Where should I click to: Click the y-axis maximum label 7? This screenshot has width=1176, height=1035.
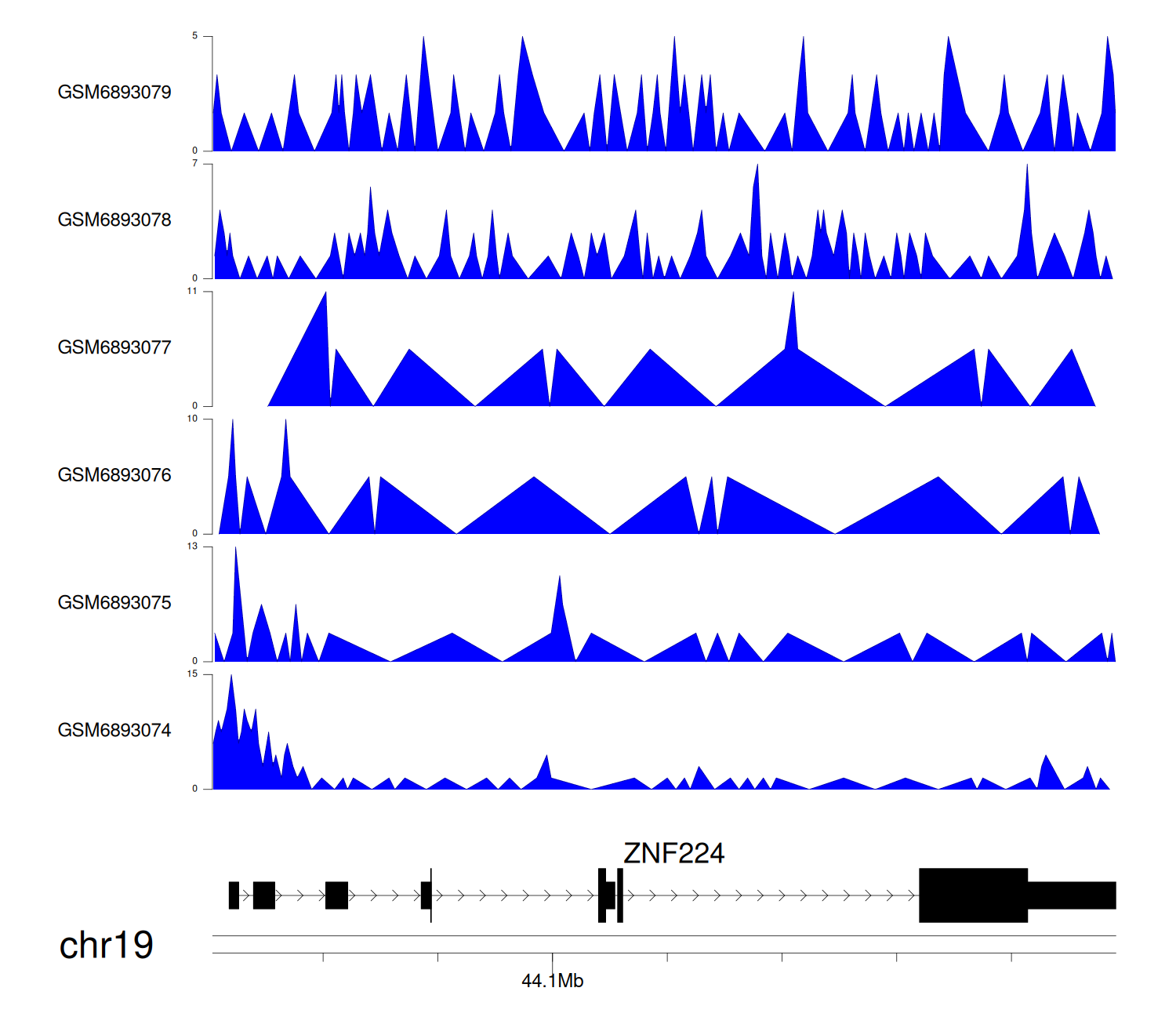pos(194,164)
